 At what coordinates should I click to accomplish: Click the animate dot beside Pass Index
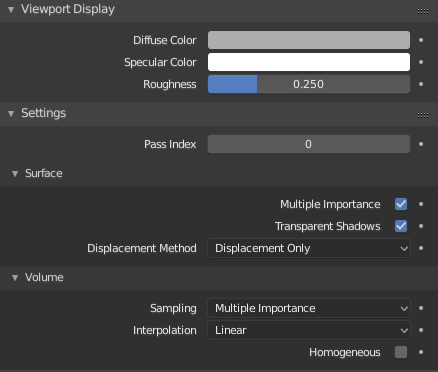click(x=421, y=144)
